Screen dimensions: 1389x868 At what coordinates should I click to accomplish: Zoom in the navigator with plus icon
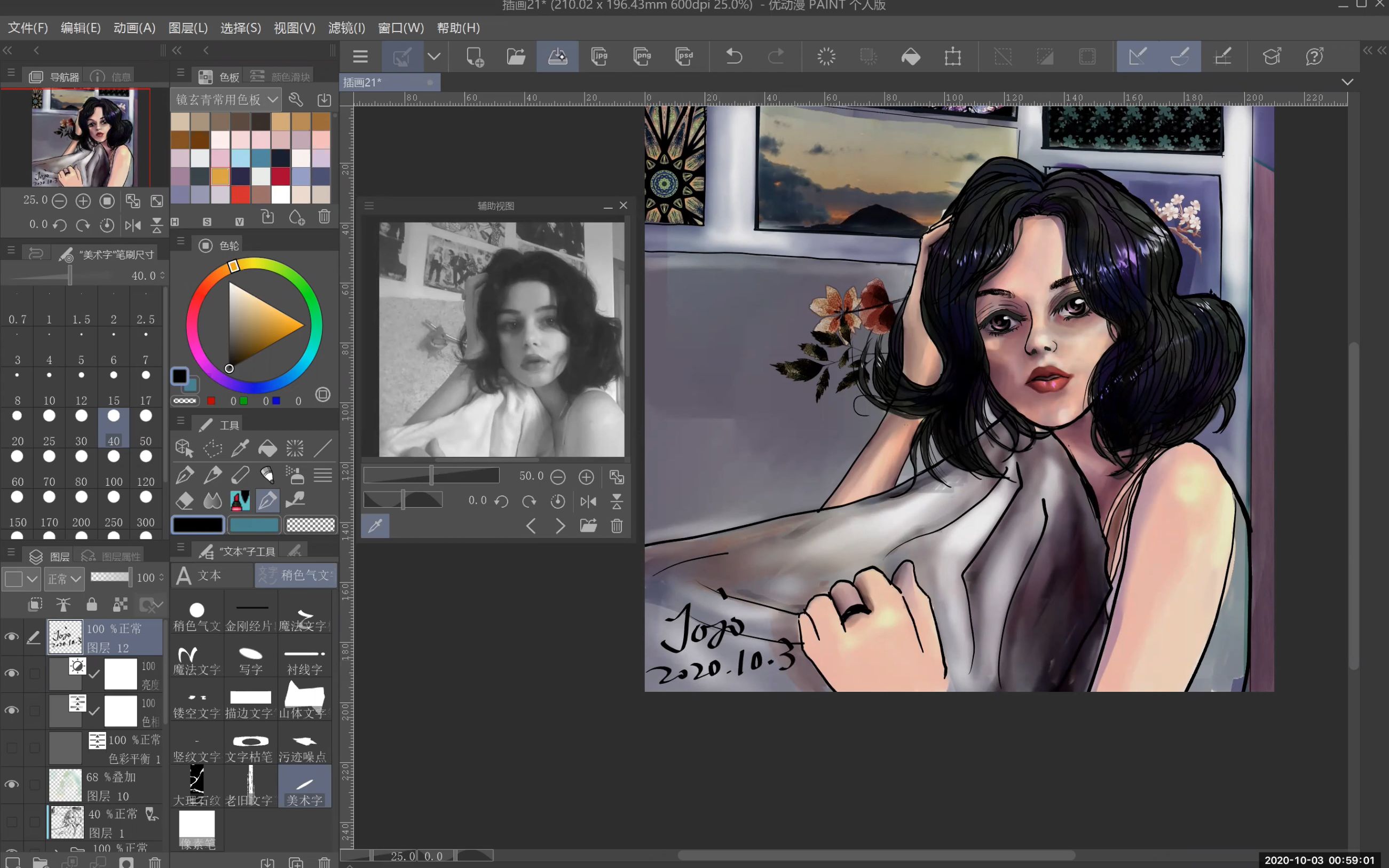coord(83,201)
